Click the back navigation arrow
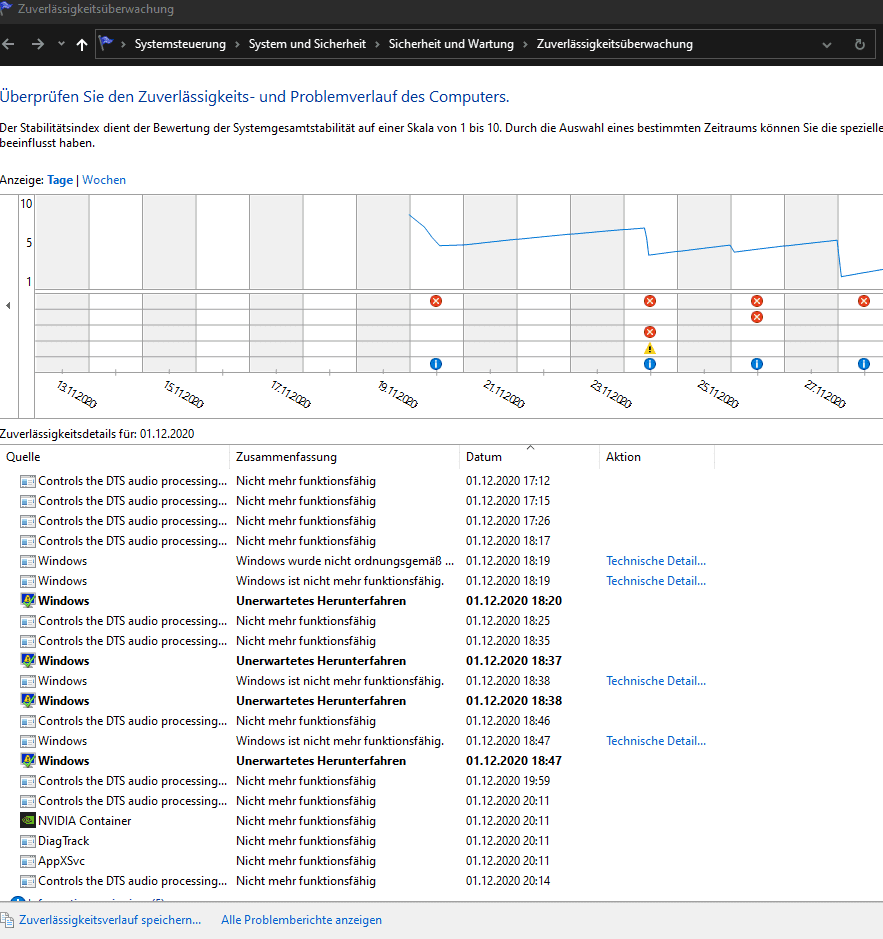Image resolution: width=883 pixels, height=939 pixels. (9, 44)
